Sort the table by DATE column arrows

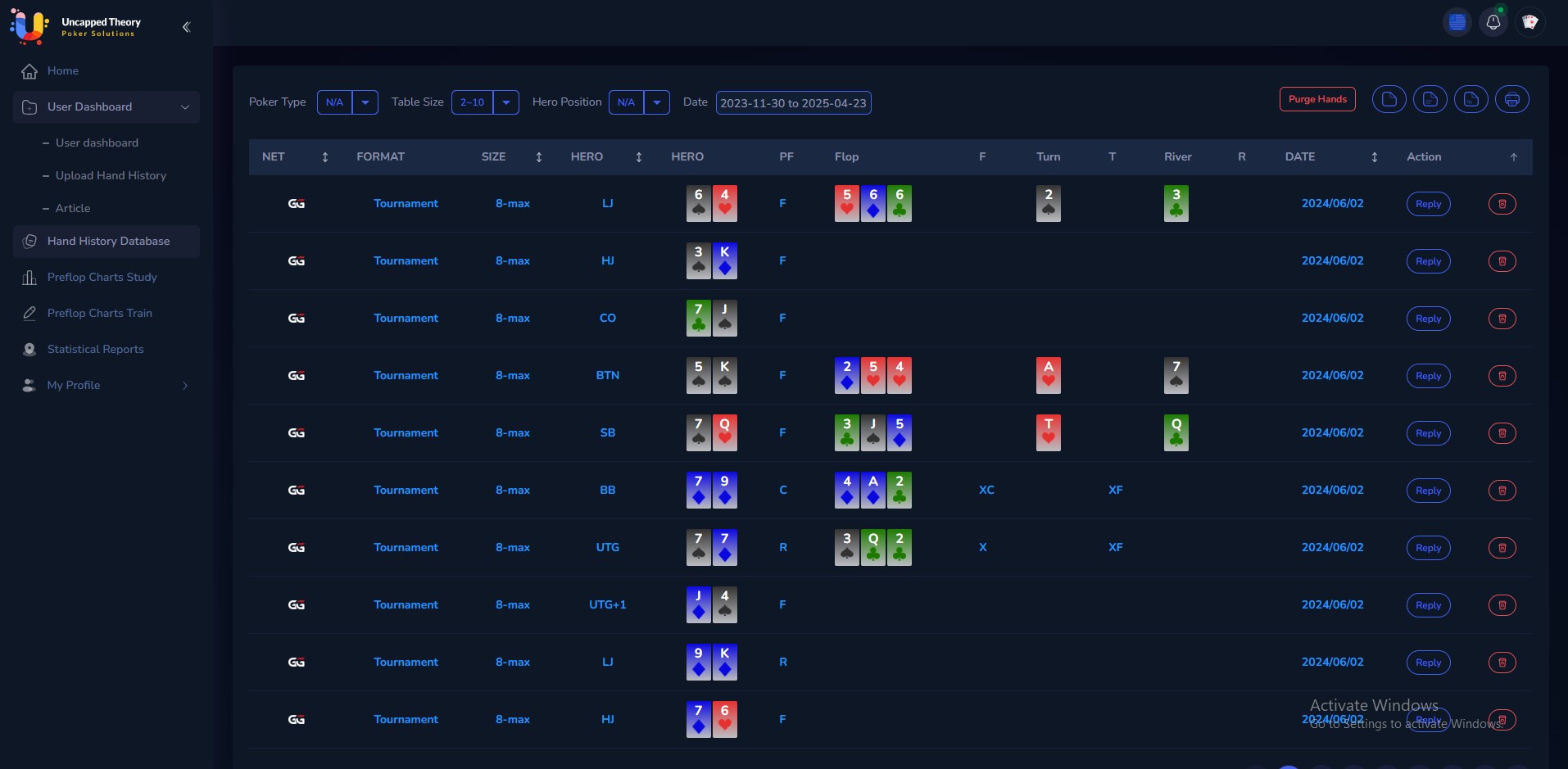1375,157
